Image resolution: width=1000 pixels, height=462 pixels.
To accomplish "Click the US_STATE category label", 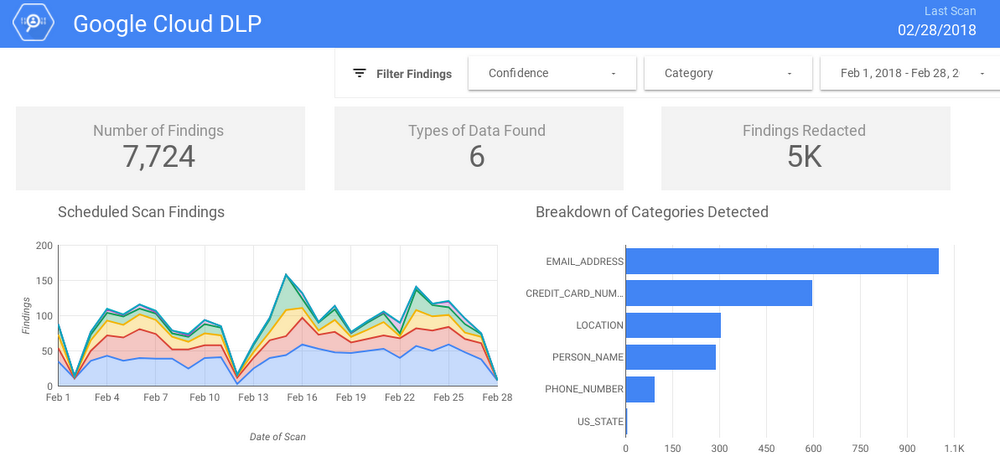I will coord(599,421).
